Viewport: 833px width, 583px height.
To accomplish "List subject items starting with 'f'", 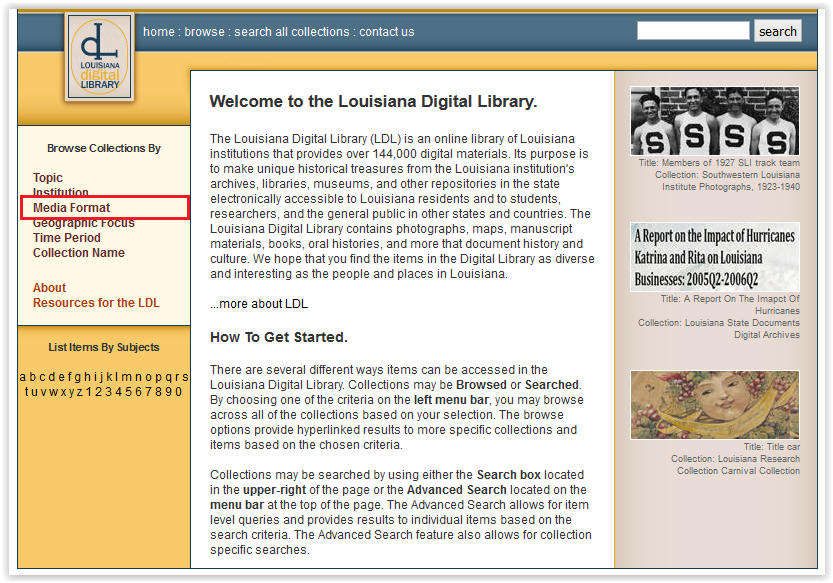I will [69, 377].
